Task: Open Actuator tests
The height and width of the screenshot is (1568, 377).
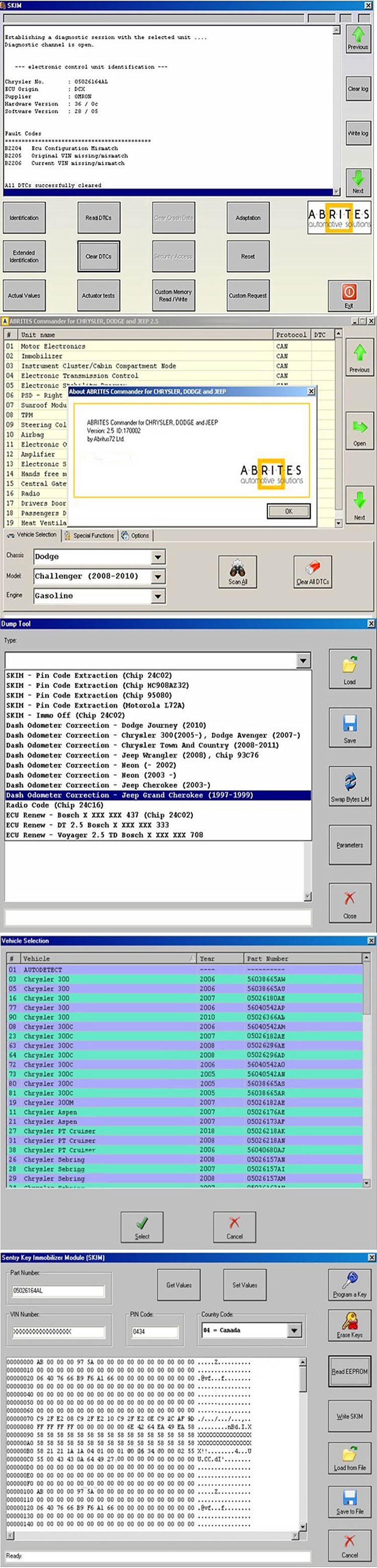Action: 99,295
